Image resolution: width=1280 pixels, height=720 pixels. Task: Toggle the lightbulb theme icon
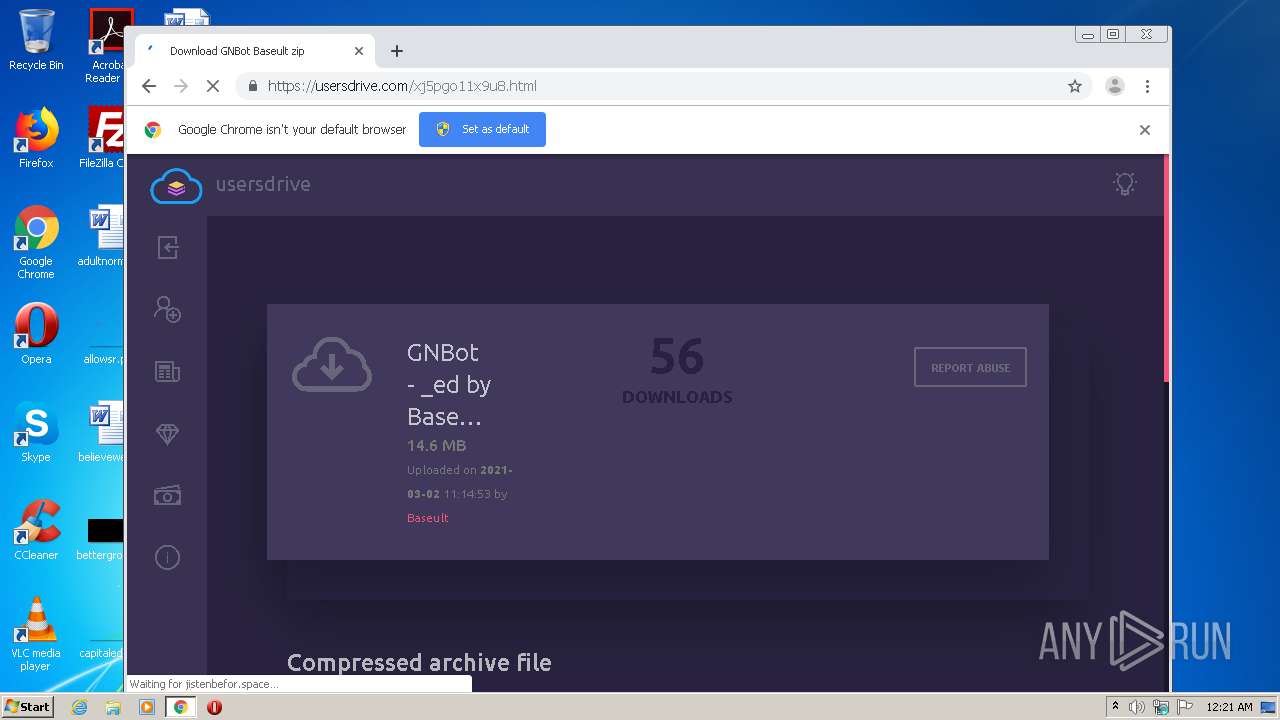1125,184
